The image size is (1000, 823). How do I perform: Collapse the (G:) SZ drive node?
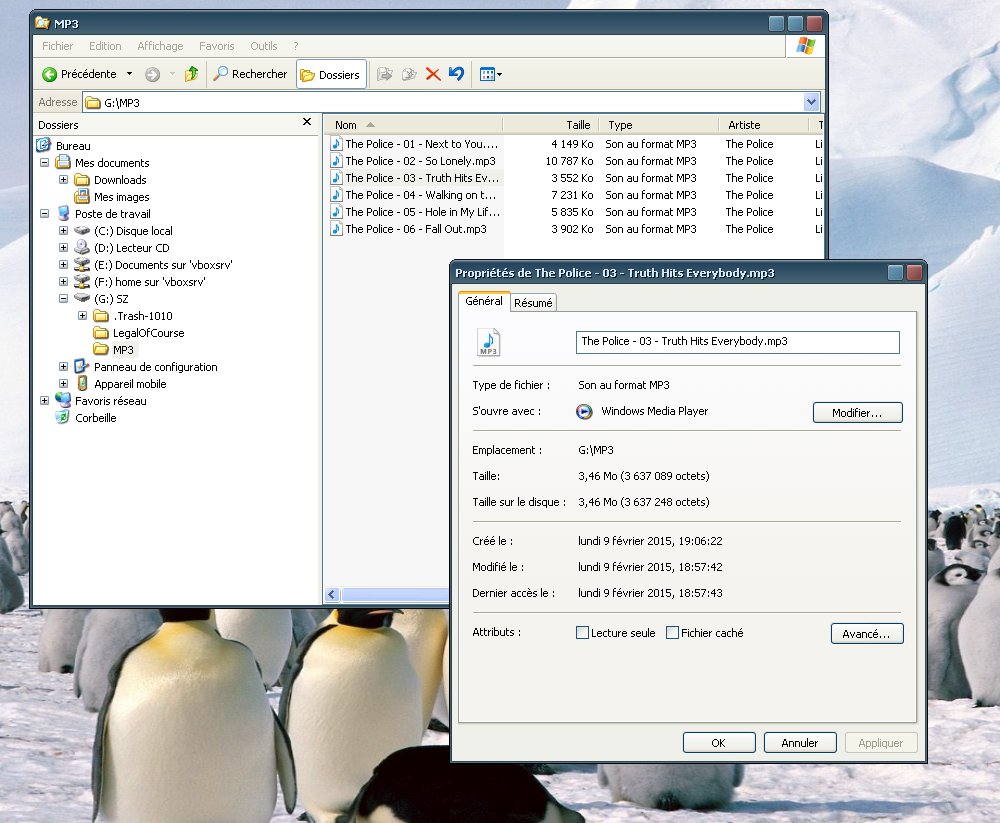63,299
